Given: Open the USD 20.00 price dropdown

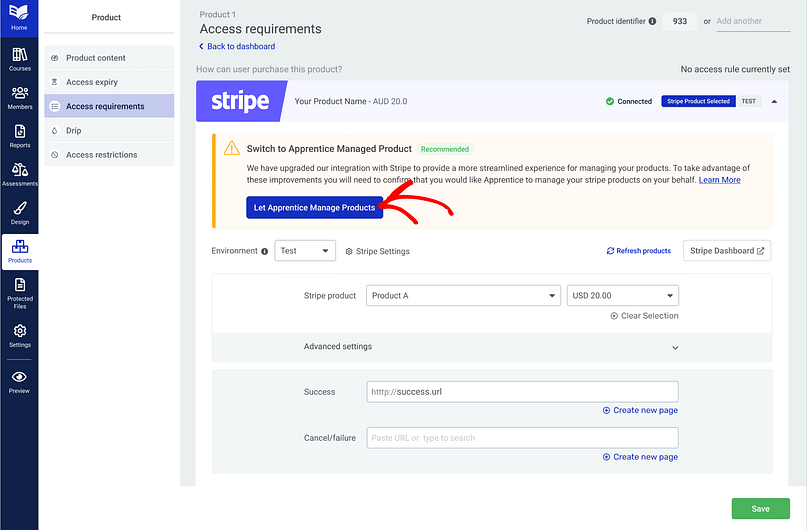Looking at the screenshot, I should pyautogui.click(x=623, y=296).
